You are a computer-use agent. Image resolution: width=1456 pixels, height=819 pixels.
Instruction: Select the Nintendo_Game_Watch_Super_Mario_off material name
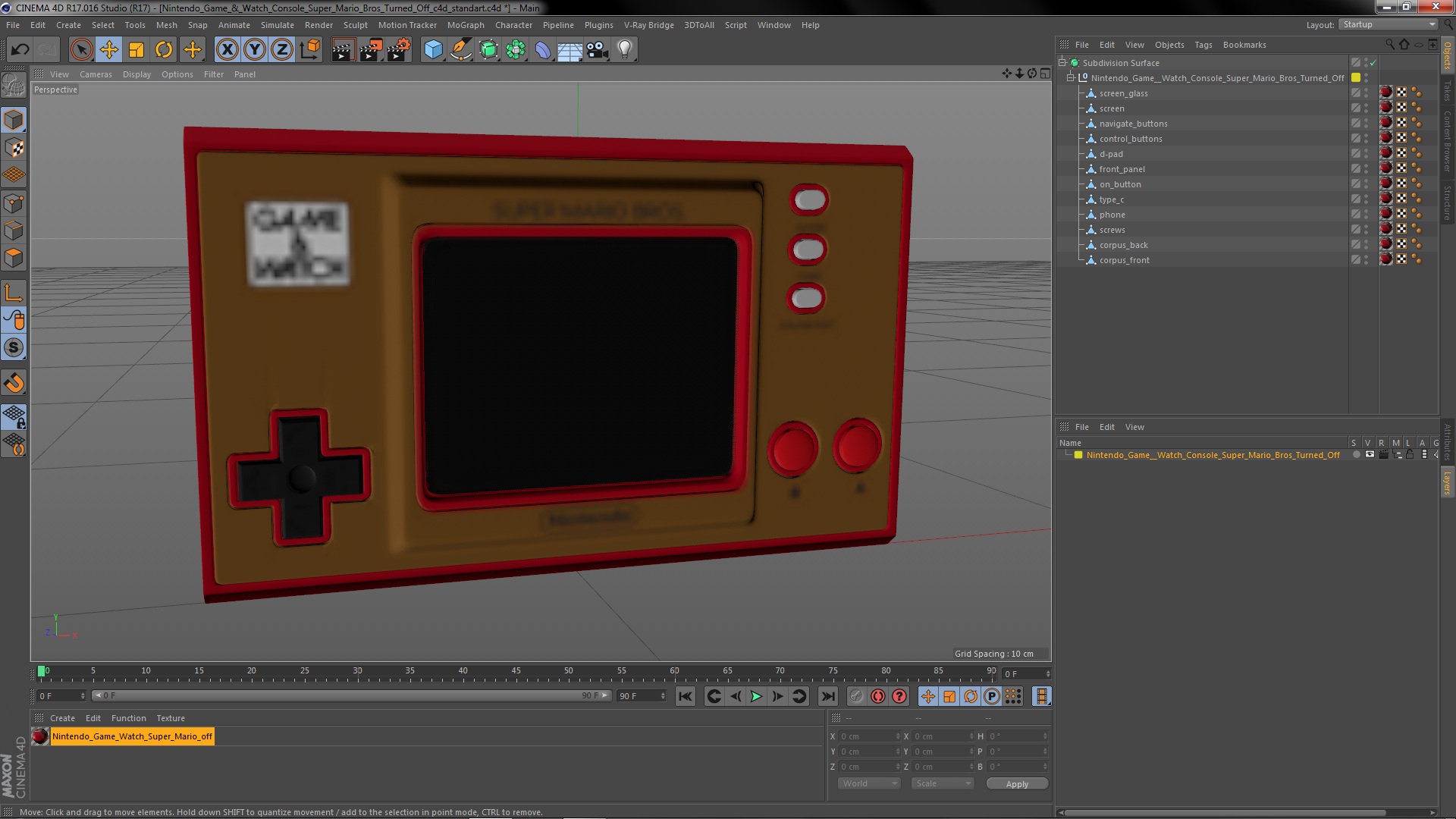tap(132, 736)
